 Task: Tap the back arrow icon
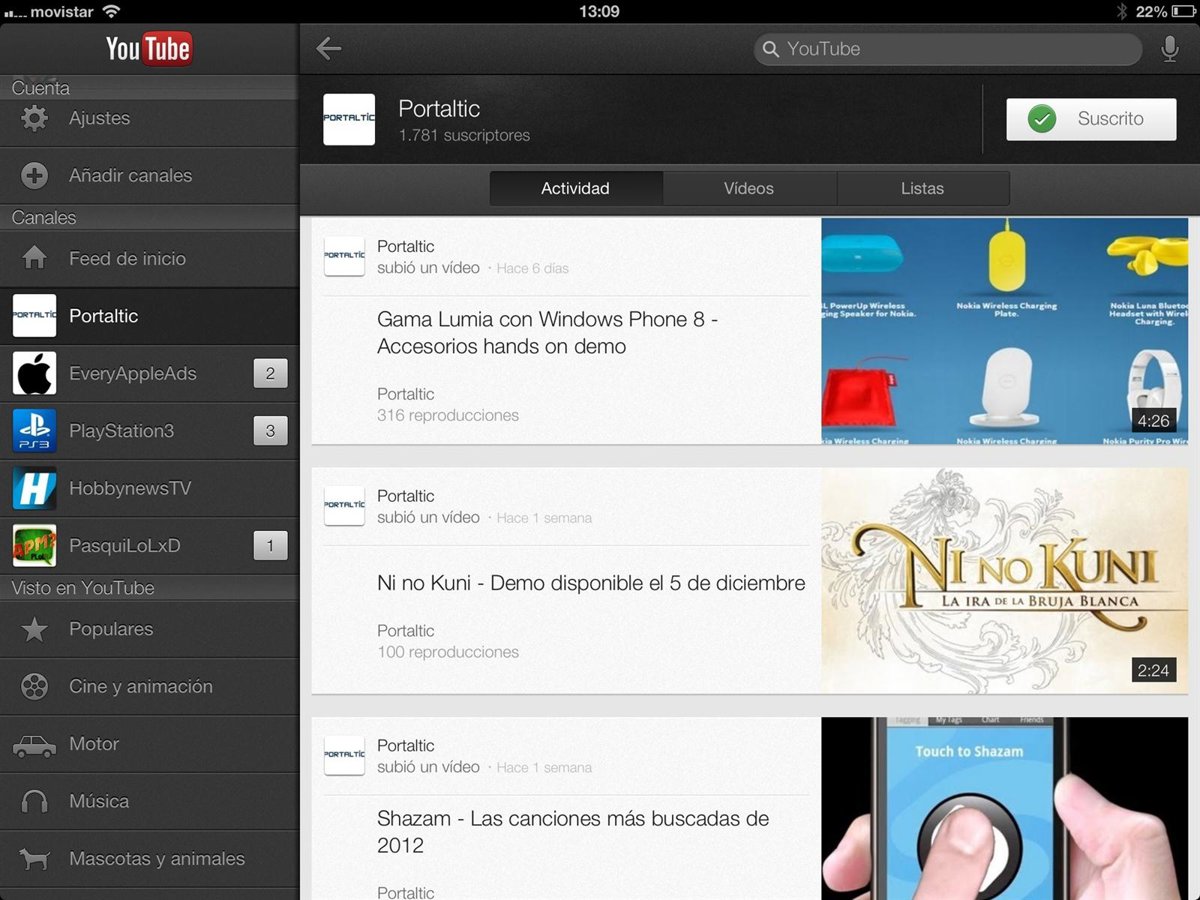[329, 48]
